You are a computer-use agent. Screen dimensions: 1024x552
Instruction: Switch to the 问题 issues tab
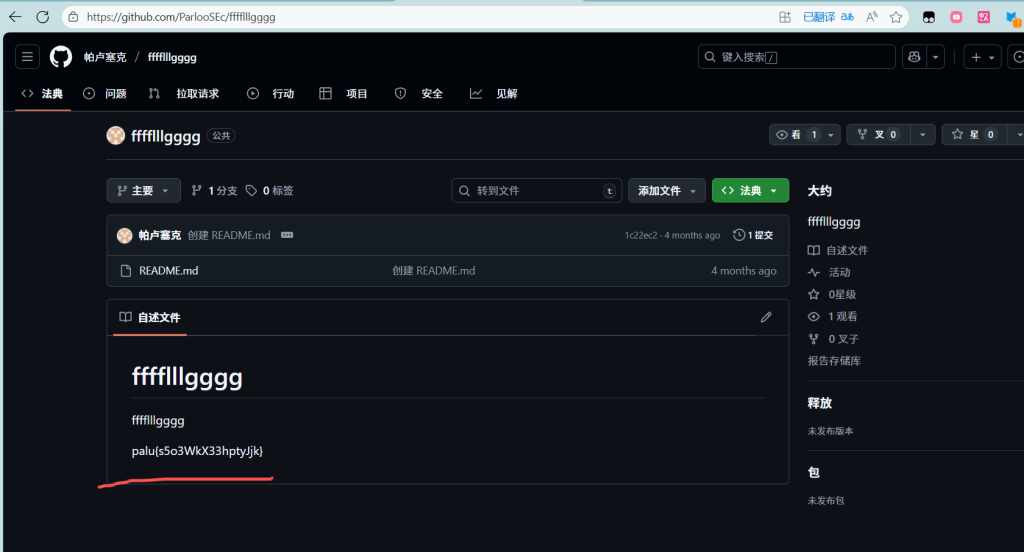click(x=105, y=93)
